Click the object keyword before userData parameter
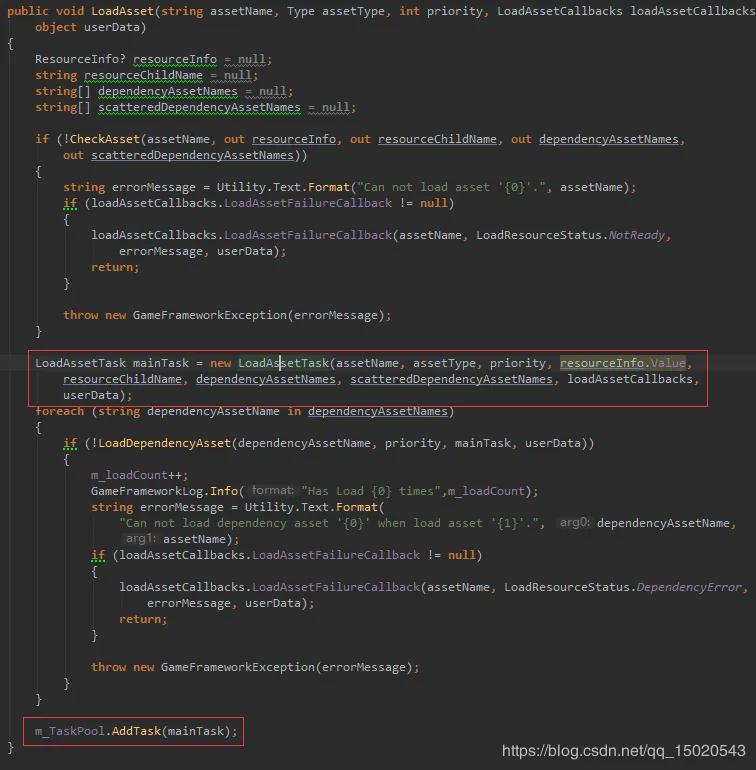The width and height of the screenshot is (756, 770). [x=56, y=27]
